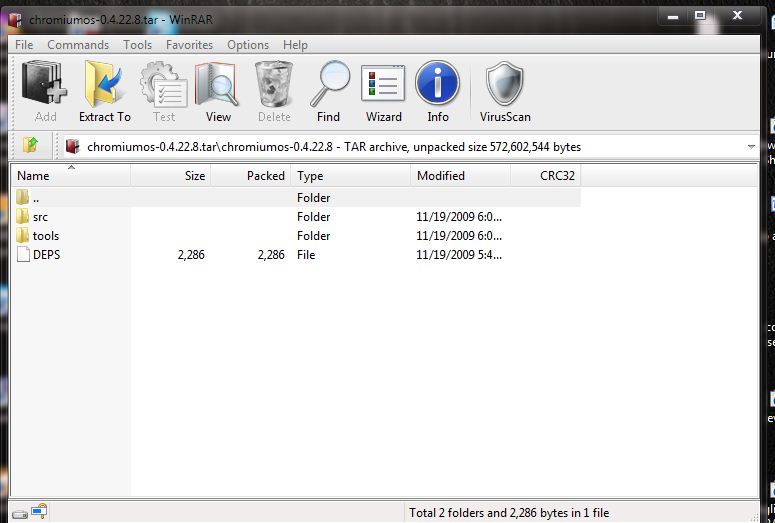Maximize the WinRAR window
The width and height of the screenshot is (775, 523).
[700, 16]
